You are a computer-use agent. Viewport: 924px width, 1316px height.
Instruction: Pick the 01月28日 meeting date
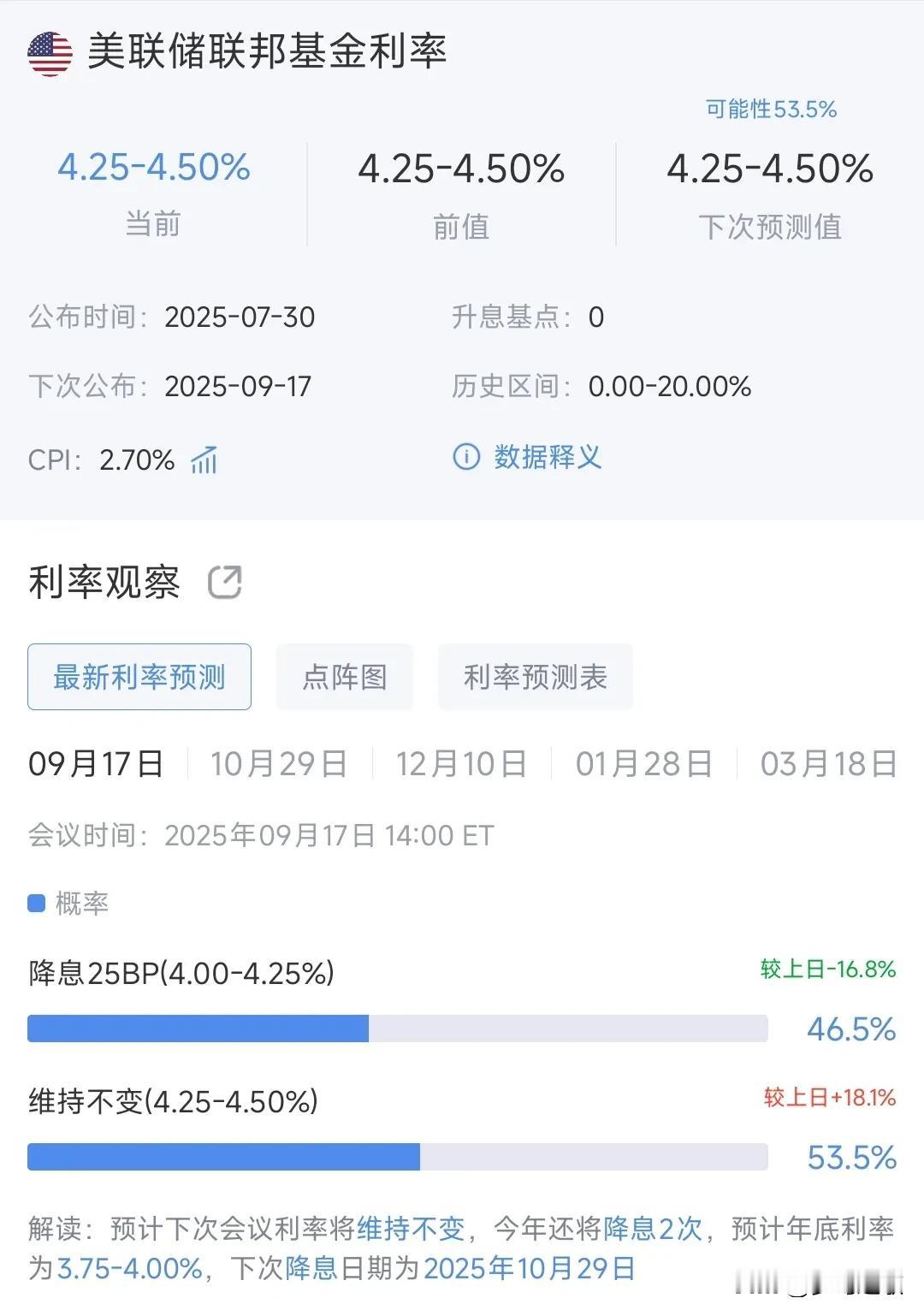[x=644, y=763]
